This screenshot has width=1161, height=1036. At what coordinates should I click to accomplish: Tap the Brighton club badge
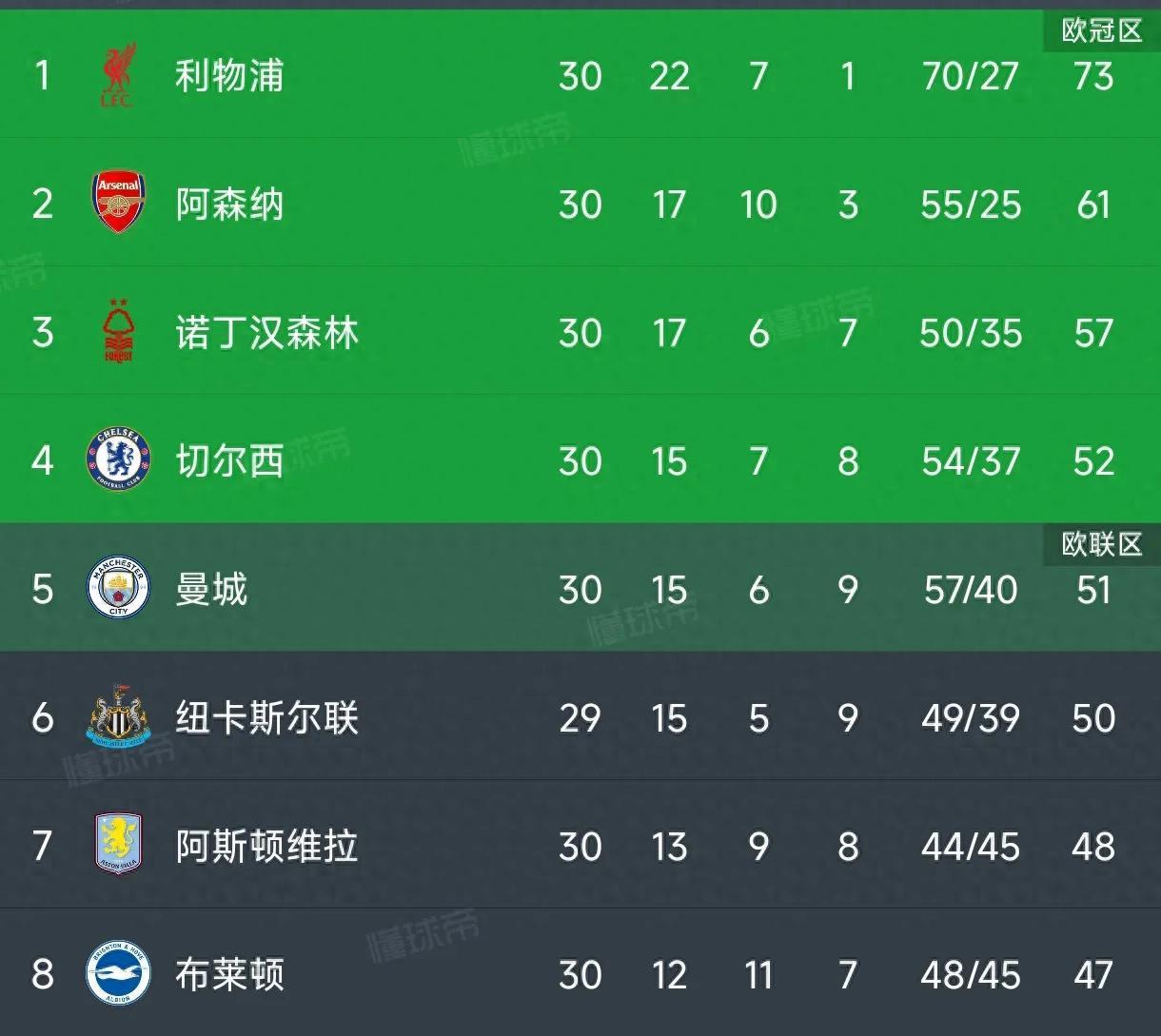pyautogui.click(x=118, y=973)
